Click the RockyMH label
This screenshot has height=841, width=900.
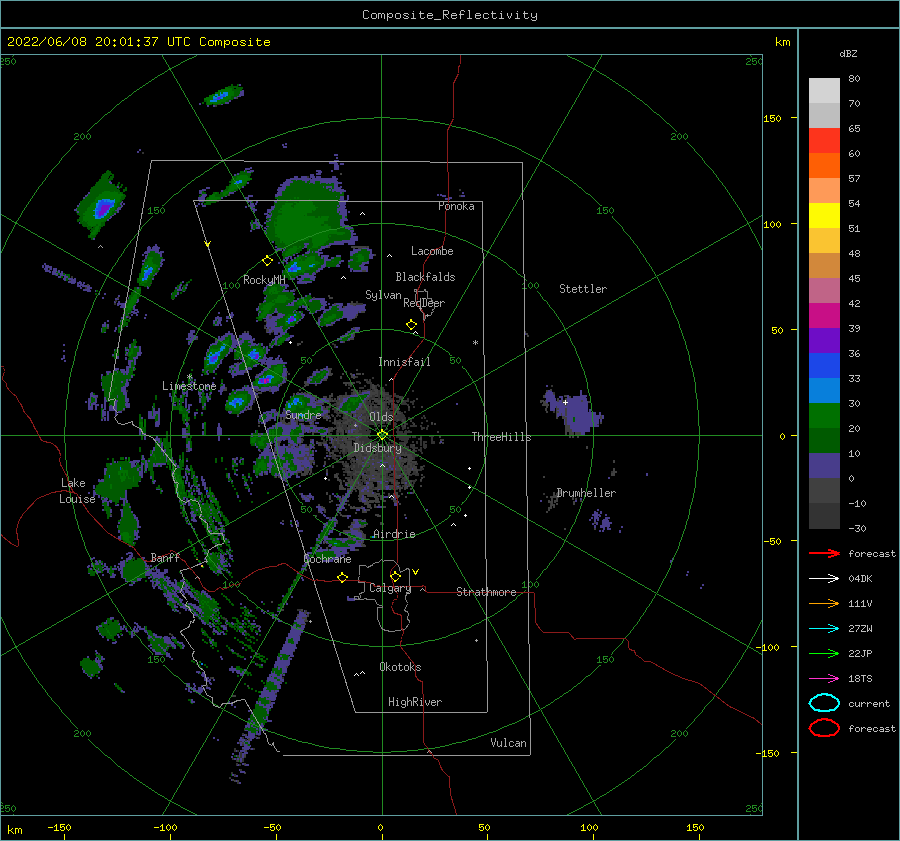(264, 280)
